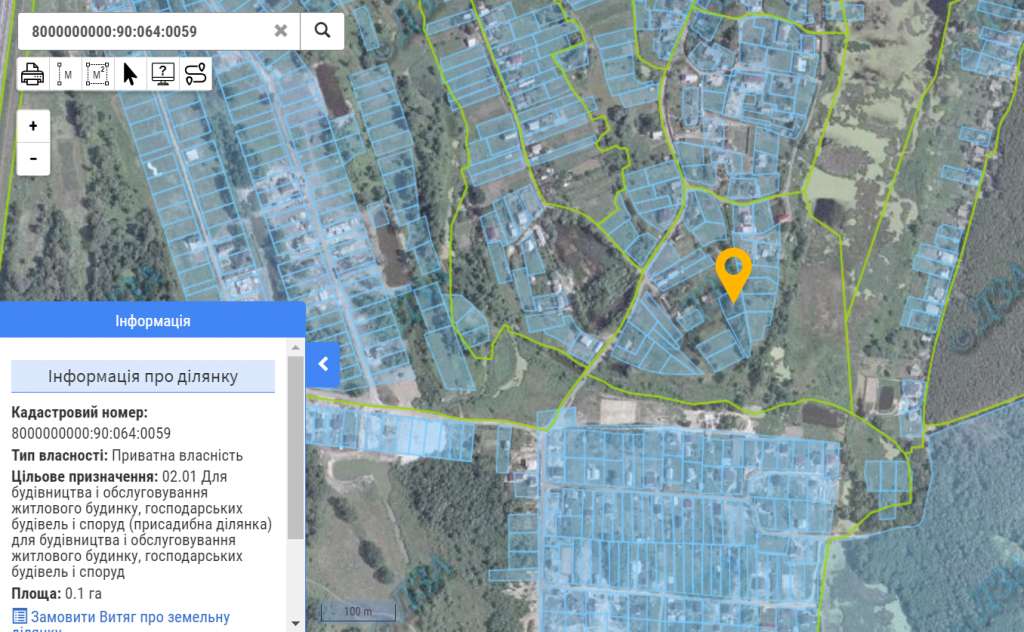Click the Інформація panel header tab

pyautogui.click(x=152, y=321)
